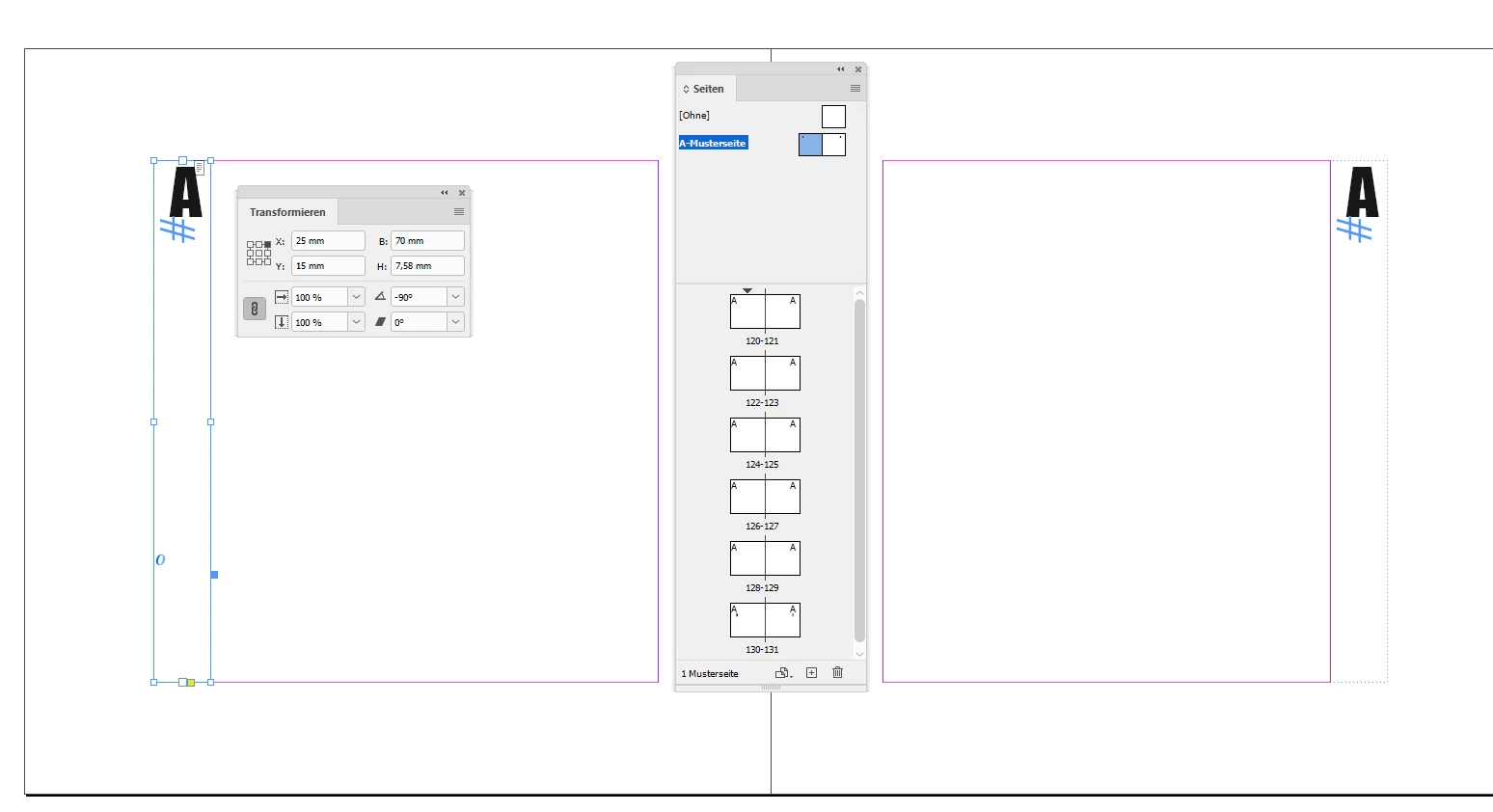Click the Y position field
1493x812 pixels.
[x=328, y=266]
